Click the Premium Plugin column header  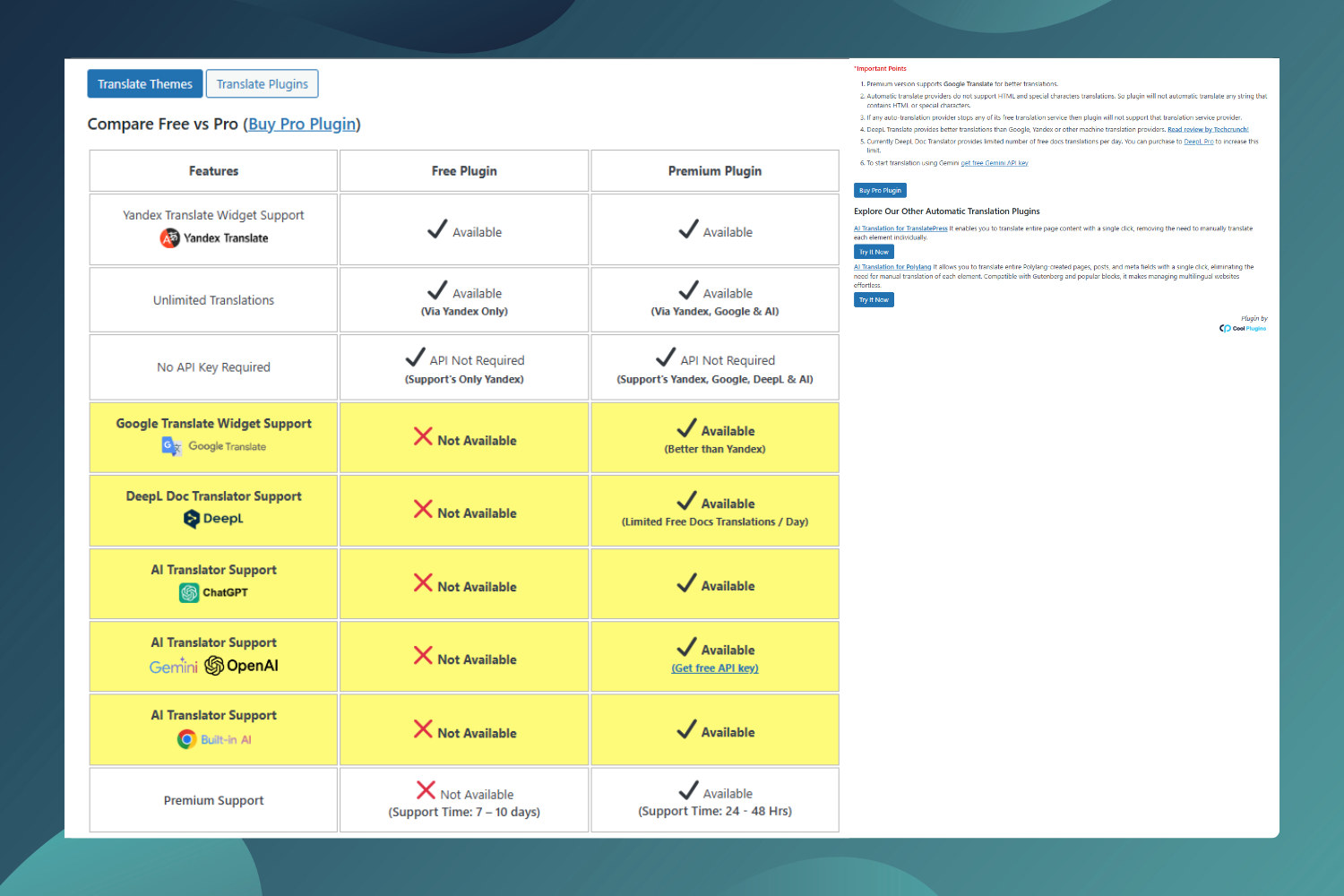715,170
